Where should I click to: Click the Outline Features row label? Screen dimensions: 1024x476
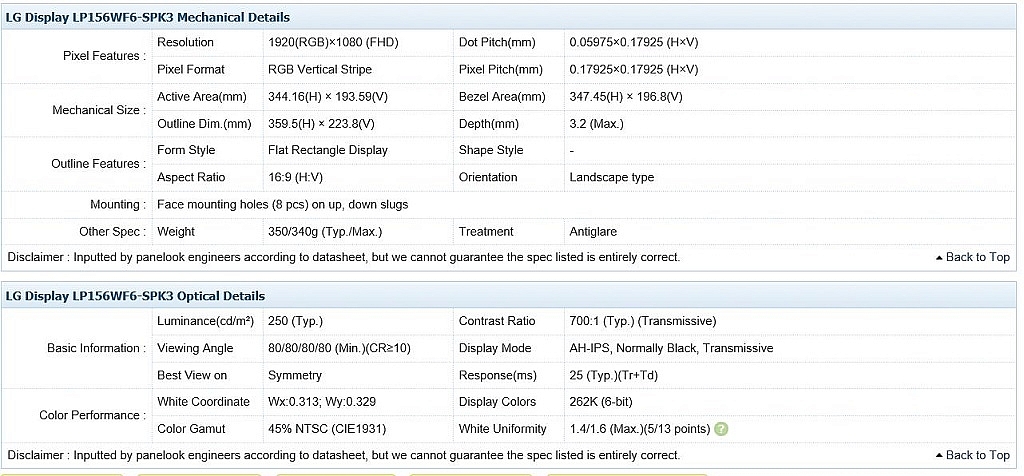[99, 164]
